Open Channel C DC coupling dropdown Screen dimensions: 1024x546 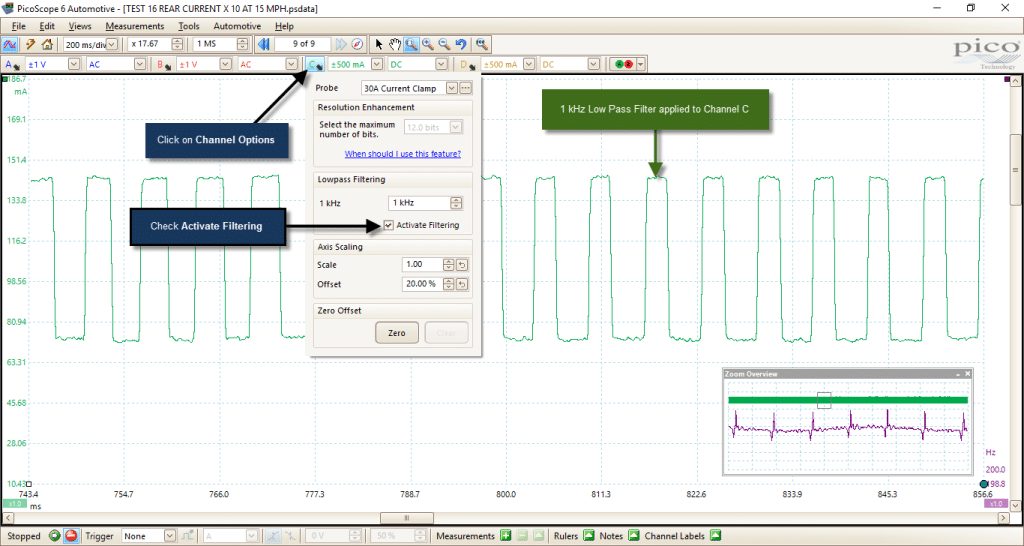[442, 64]
